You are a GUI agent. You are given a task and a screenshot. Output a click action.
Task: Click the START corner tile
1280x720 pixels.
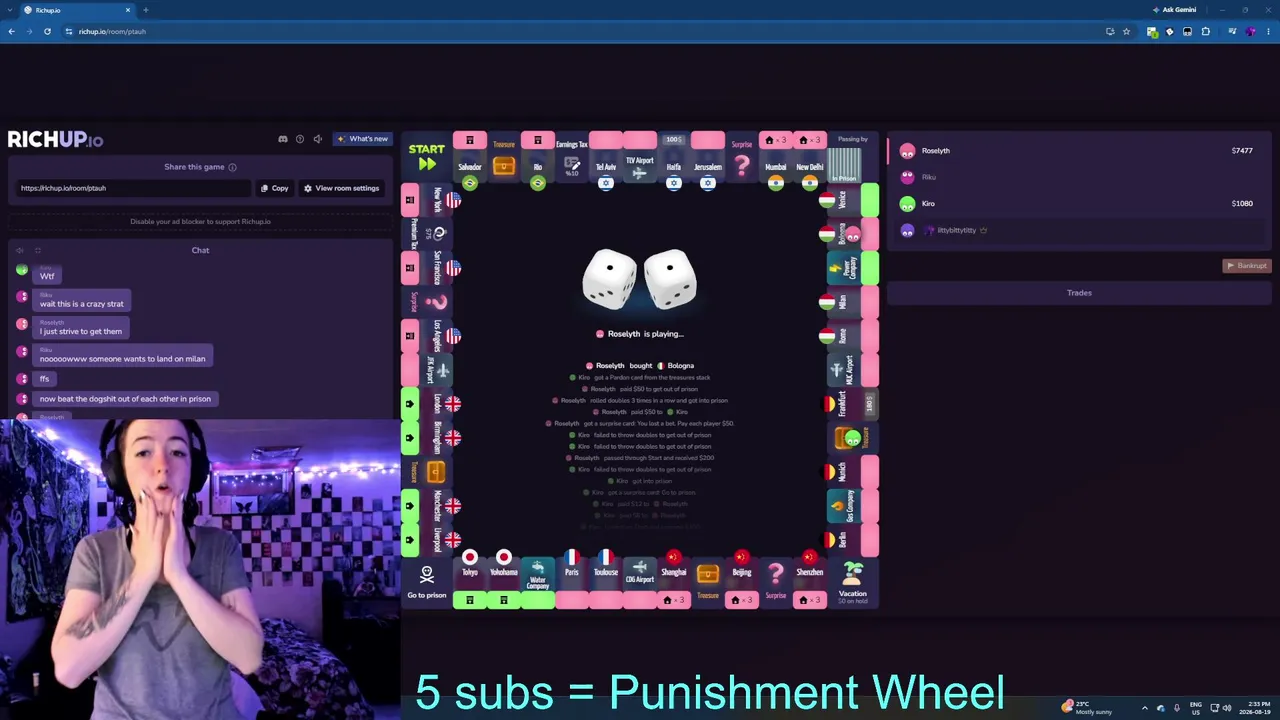pos(426,157)
